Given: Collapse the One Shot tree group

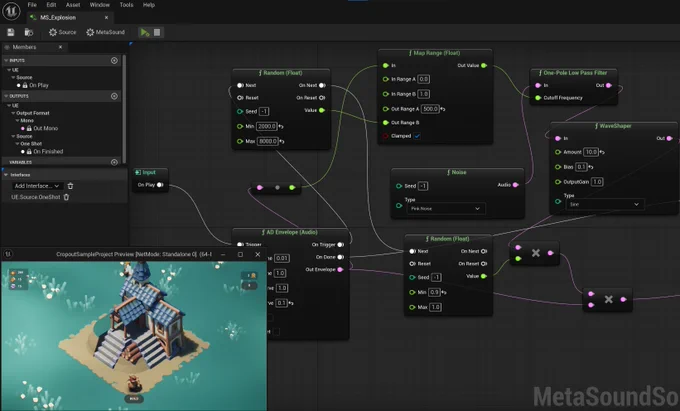Looking at the screenshot, I should coord(17,144).
